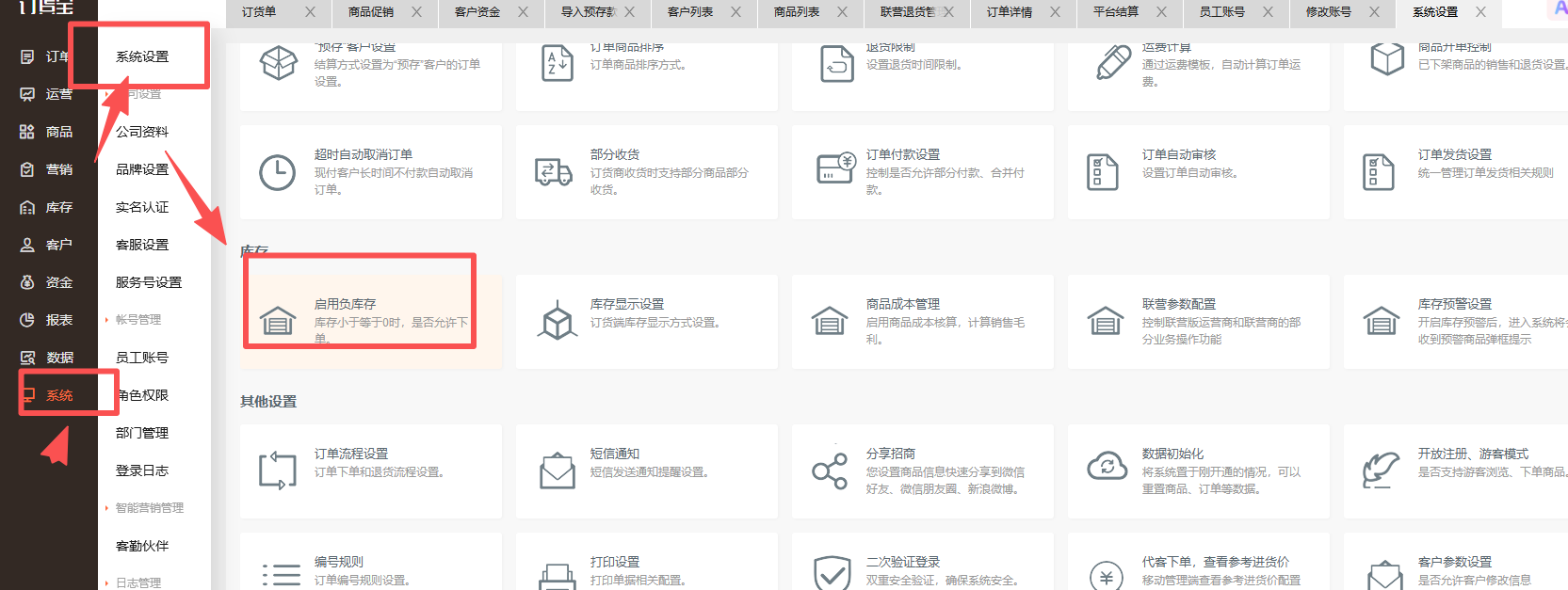Open the 客户资金 tab
The height and width of the screenshot is (590, 1568).
tap(477, 12)
